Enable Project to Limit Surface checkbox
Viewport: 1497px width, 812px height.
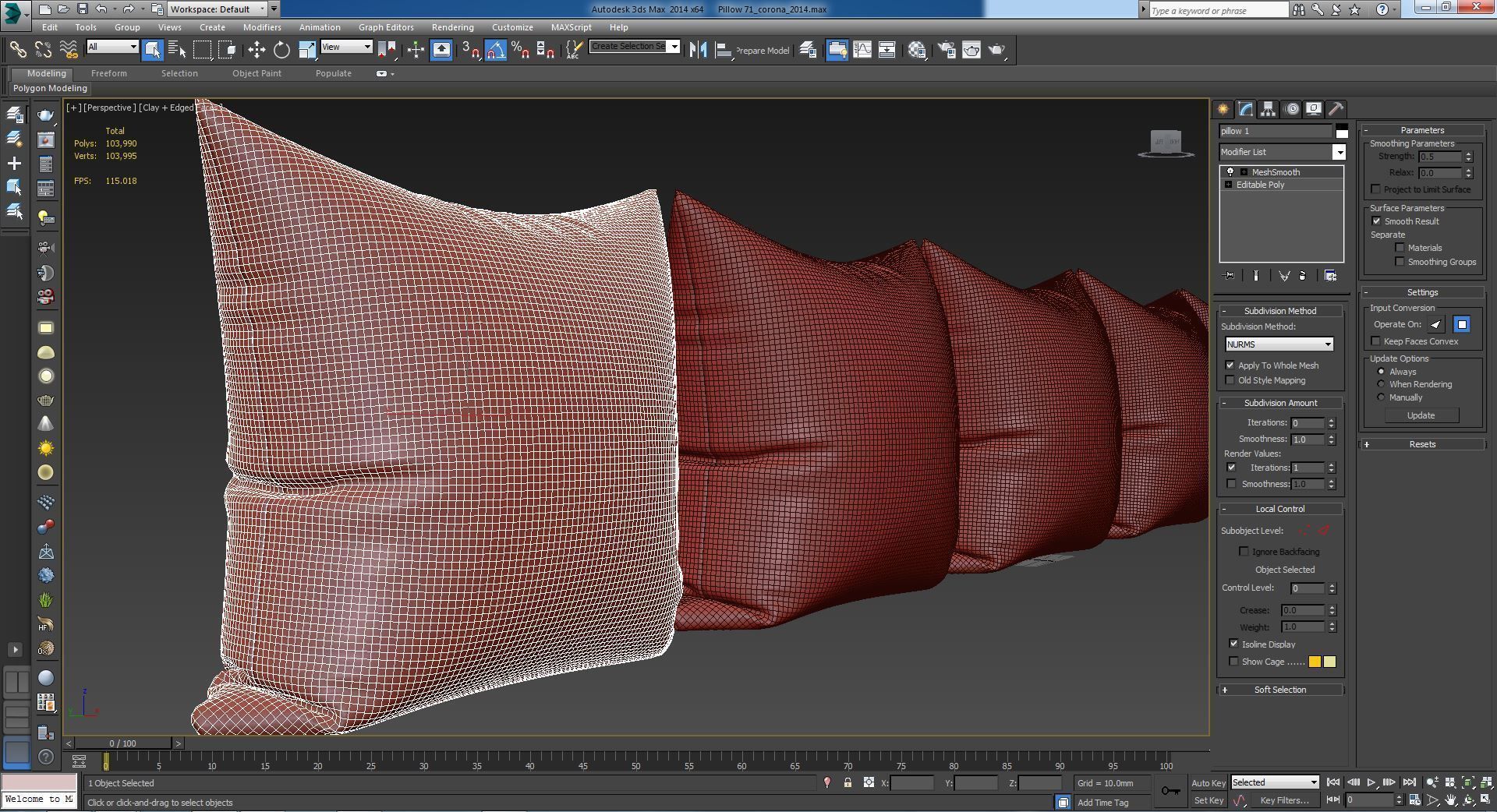tap(1376, 189)
